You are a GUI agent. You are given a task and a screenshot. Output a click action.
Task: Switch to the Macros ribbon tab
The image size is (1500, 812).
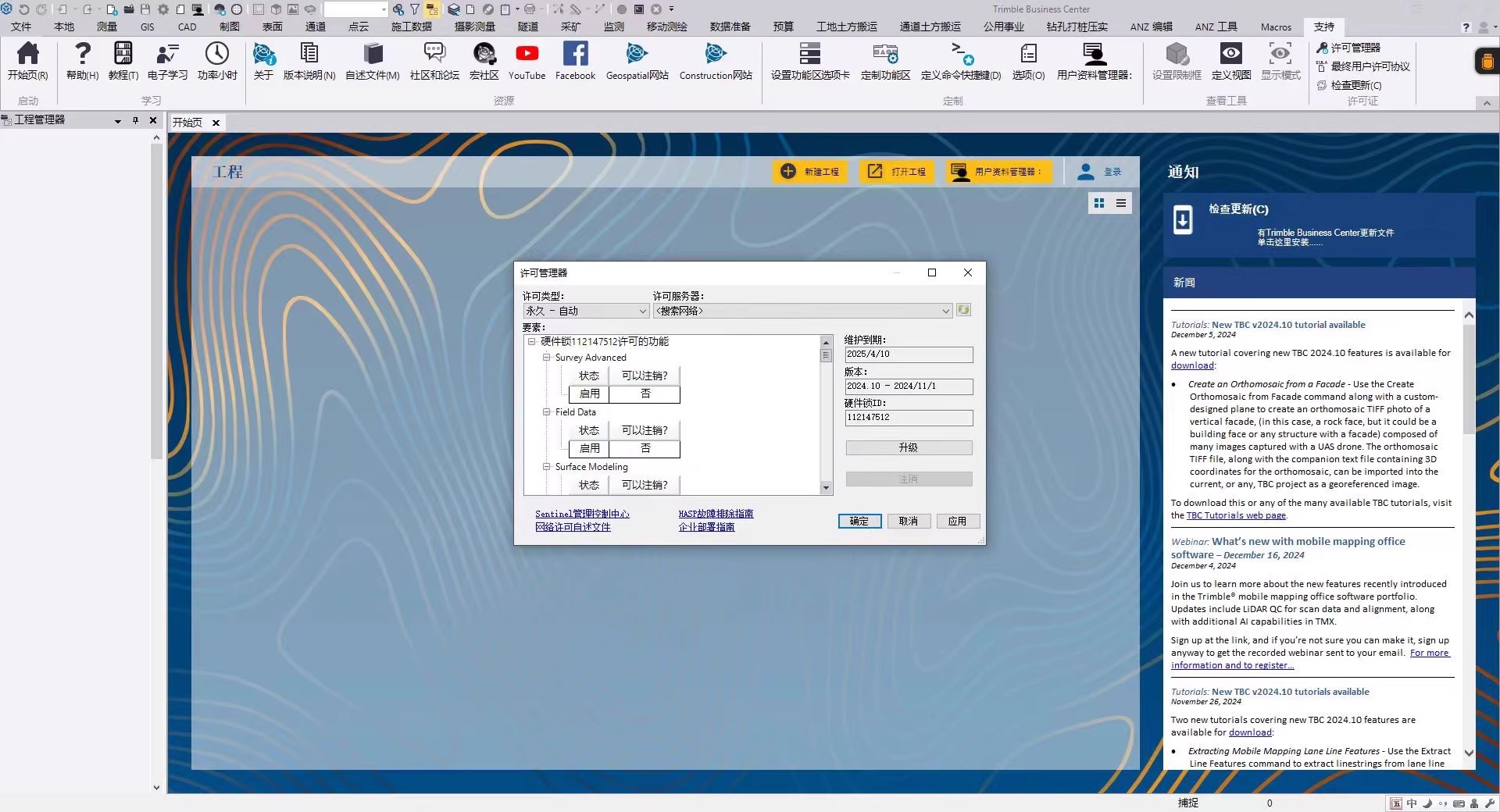click(1277, 27)
